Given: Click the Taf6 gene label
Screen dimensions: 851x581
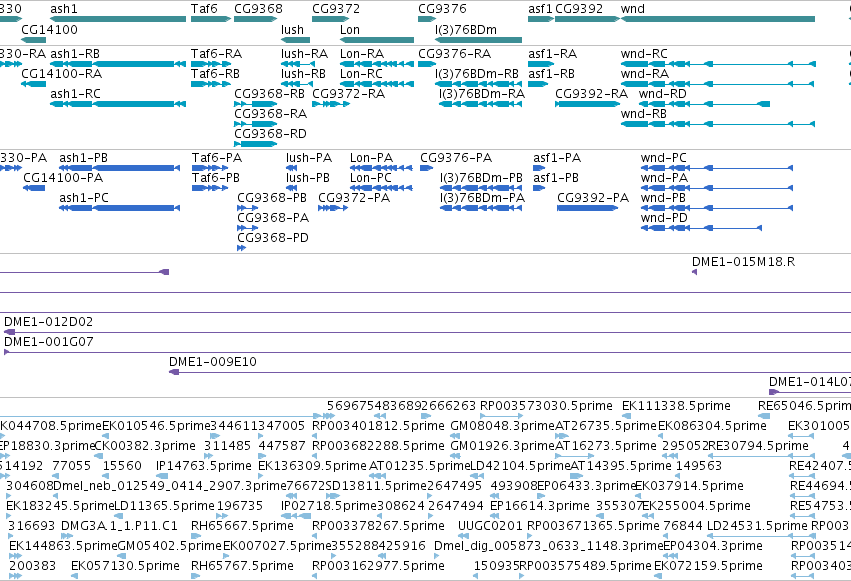Looking at the screenshot, I should coord(204,9).
